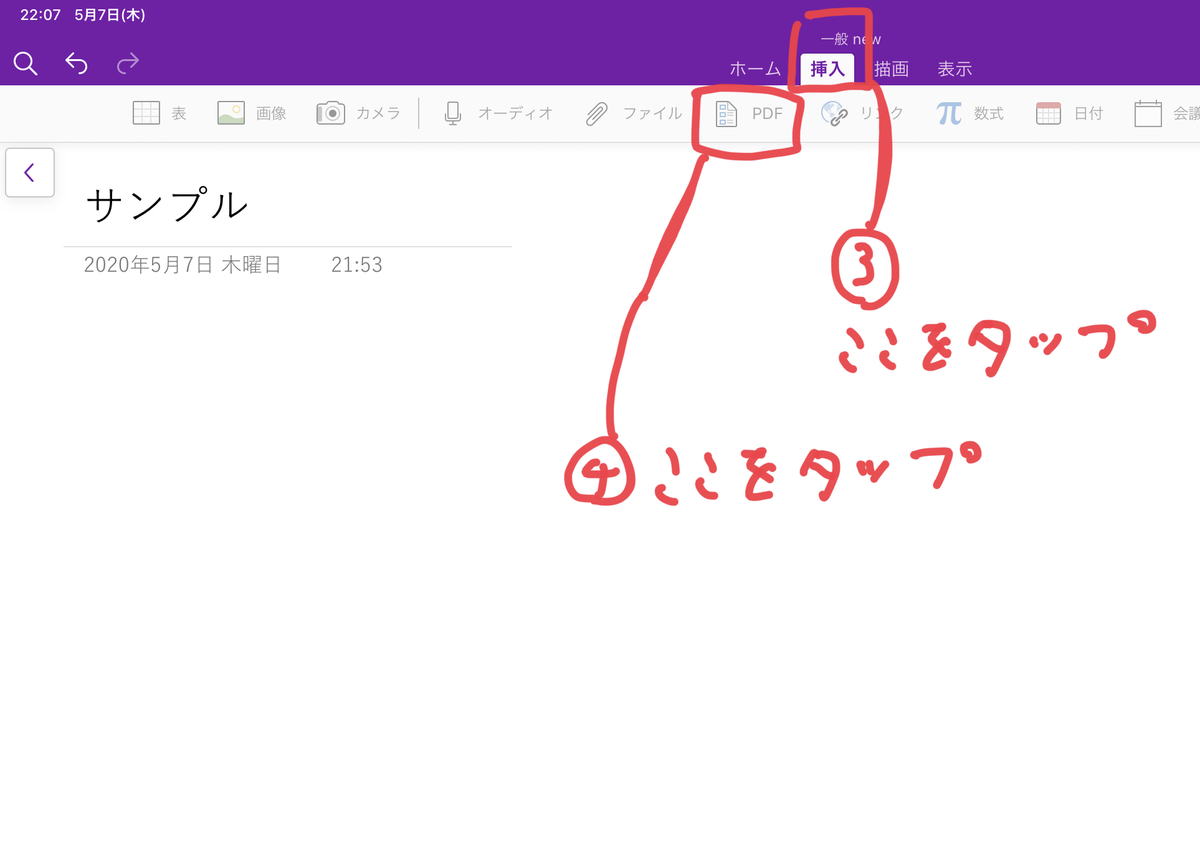The height and width of the screenshot is (856, 1200).
Task: Edit the page title サンプル
Action: 166,206
